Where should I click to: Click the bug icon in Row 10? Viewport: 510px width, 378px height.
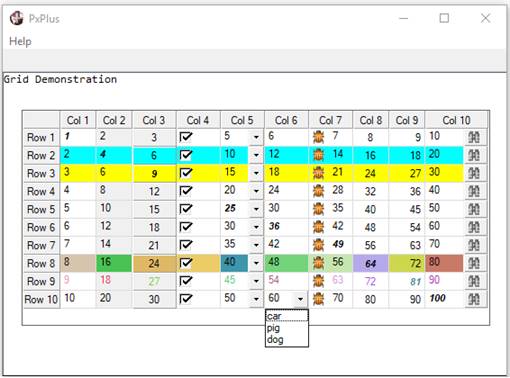pyautogui.click(x=318, y=299)
